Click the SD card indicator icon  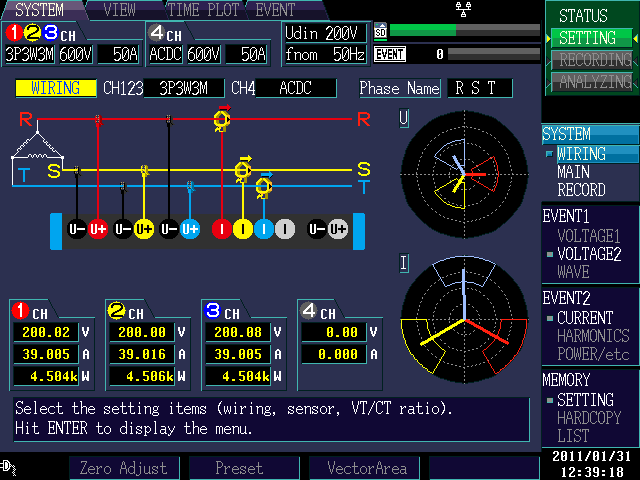[380, 31]
